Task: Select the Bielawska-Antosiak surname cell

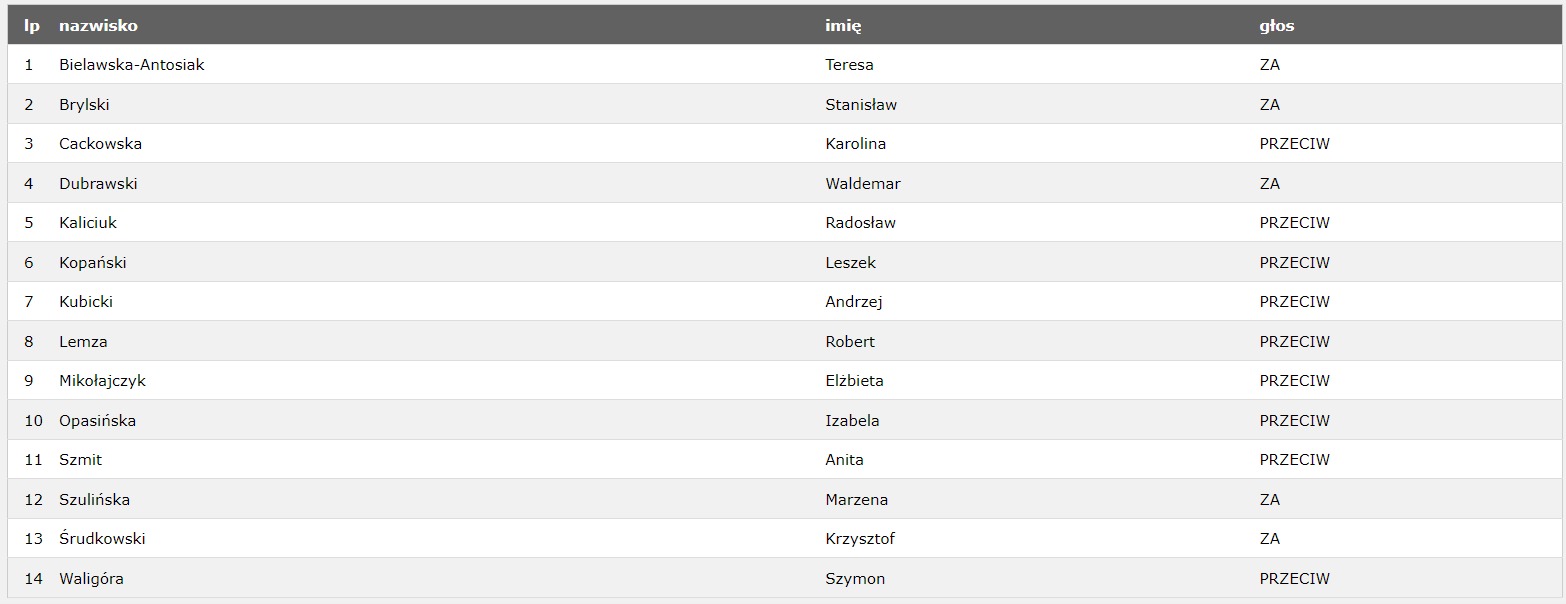Action: [132, 65]
